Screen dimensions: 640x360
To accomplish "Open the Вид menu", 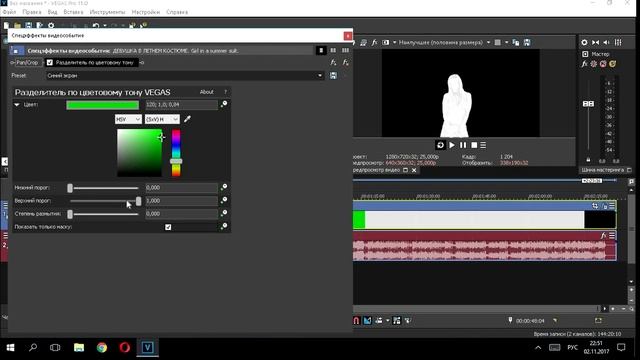I will tap(52, 12).
